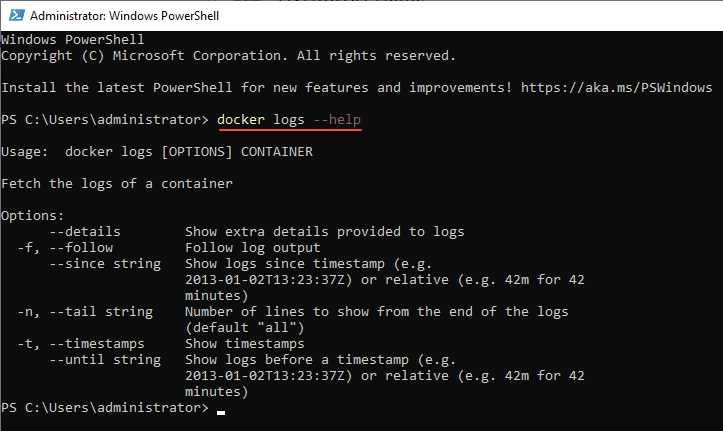Click the --since string option
The width and height of the screenshot is (723, 431).
(105, 264)
